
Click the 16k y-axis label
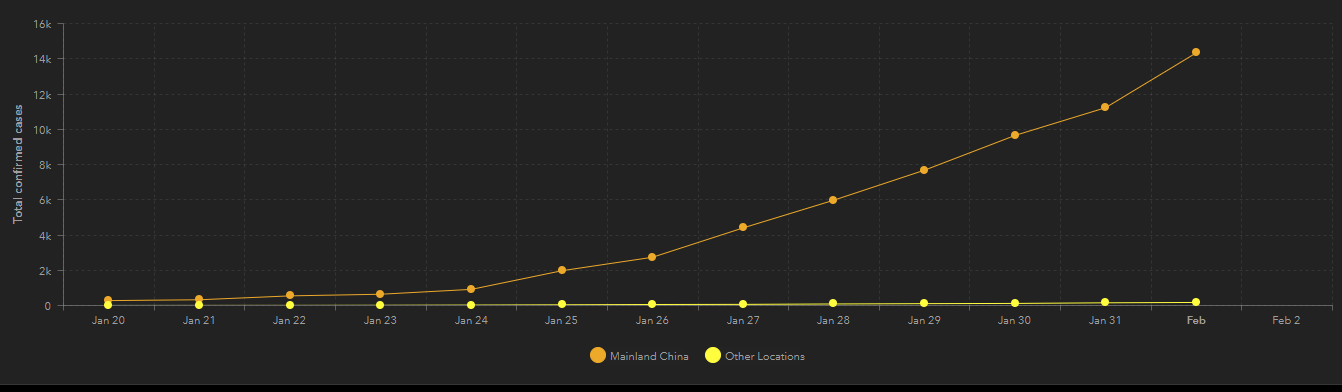point(42,24)
